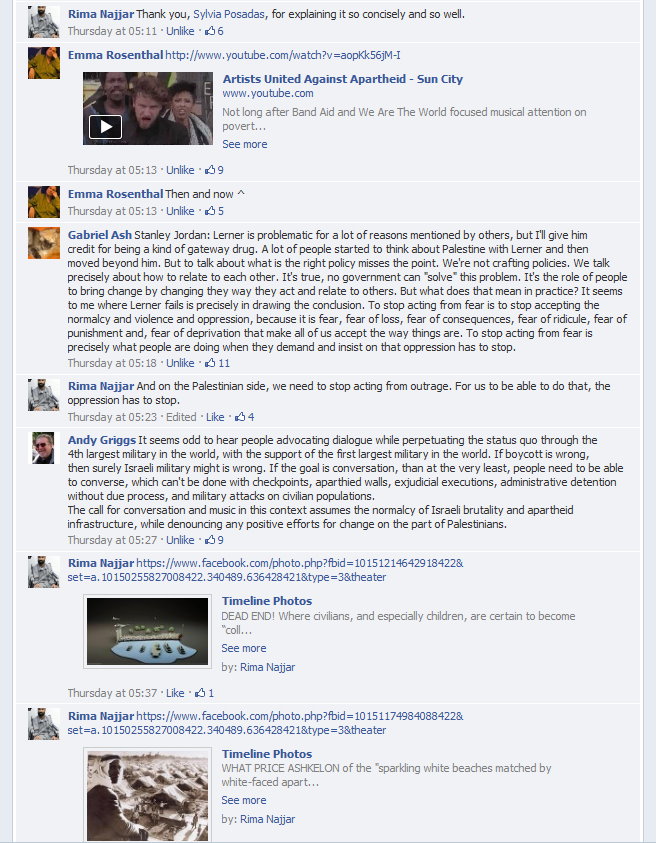Like the DEAD END Timeline Photos post
Screen dimensions: 656x843
[175, 693]
